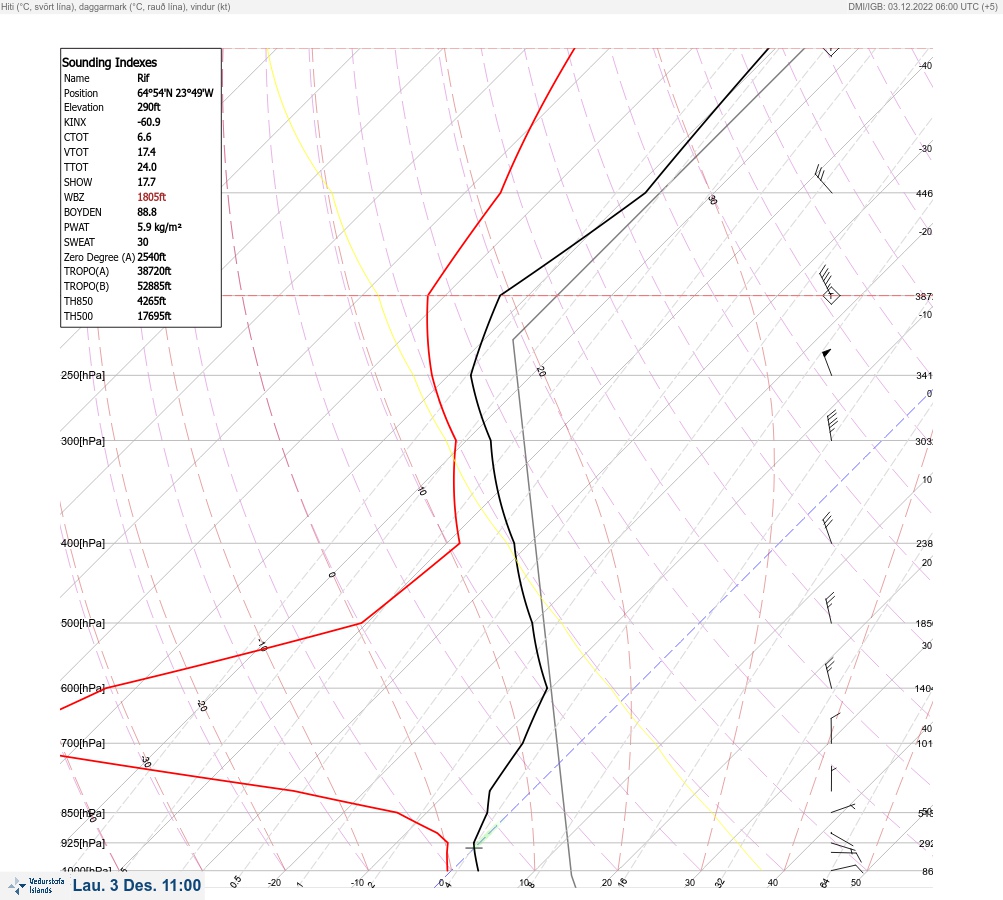Click the wind barb at the 600 hPa level

(829, 674)
